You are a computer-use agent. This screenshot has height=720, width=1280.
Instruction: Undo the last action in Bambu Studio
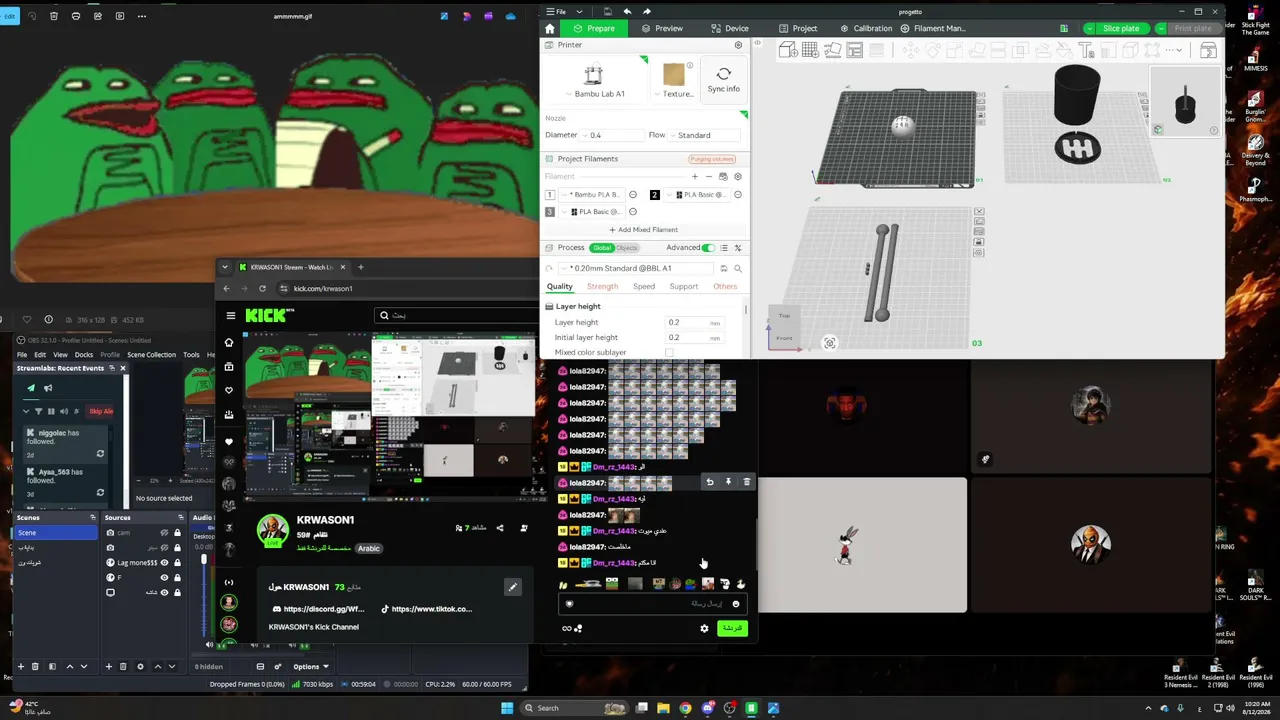(627, 11)
